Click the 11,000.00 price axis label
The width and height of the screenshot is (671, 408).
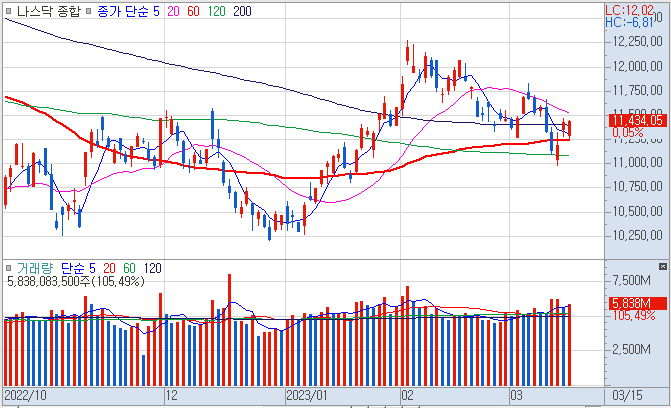pos(638,163)
